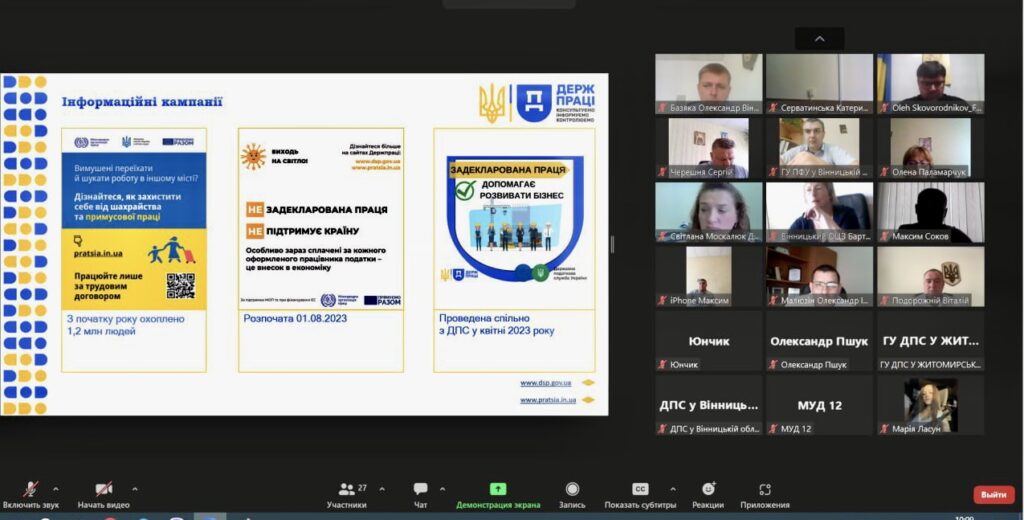Expand the arrow next to Участники
Viewport: 1024px width, 520px height.
[382, 490]
